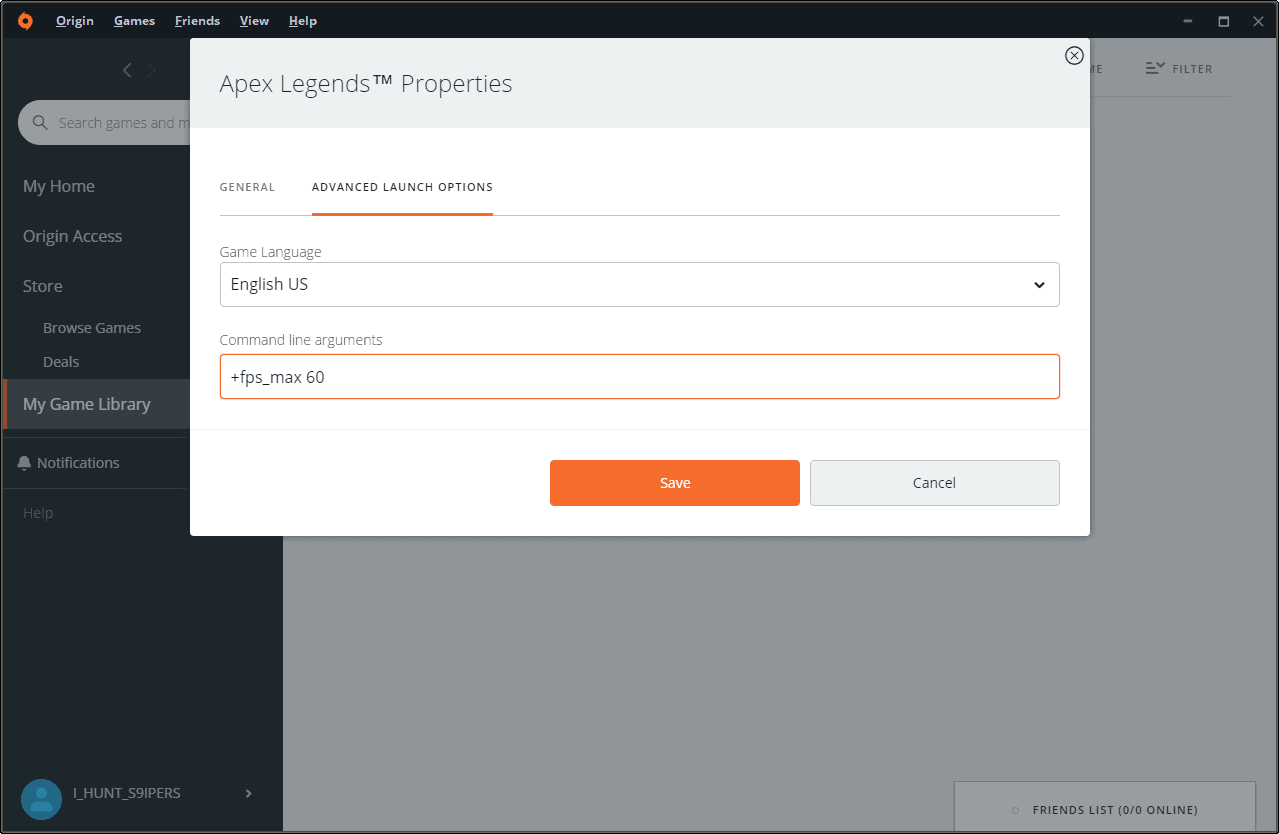The image size is (1279, 834).
Task: Cancel the properties dialog
Action: tap(935, 483)
